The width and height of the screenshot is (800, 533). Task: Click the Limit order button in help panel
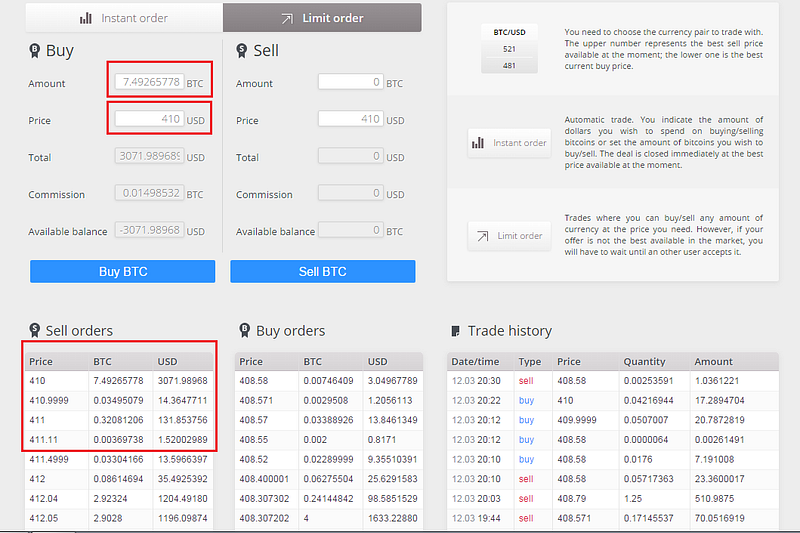coord(509,236)
